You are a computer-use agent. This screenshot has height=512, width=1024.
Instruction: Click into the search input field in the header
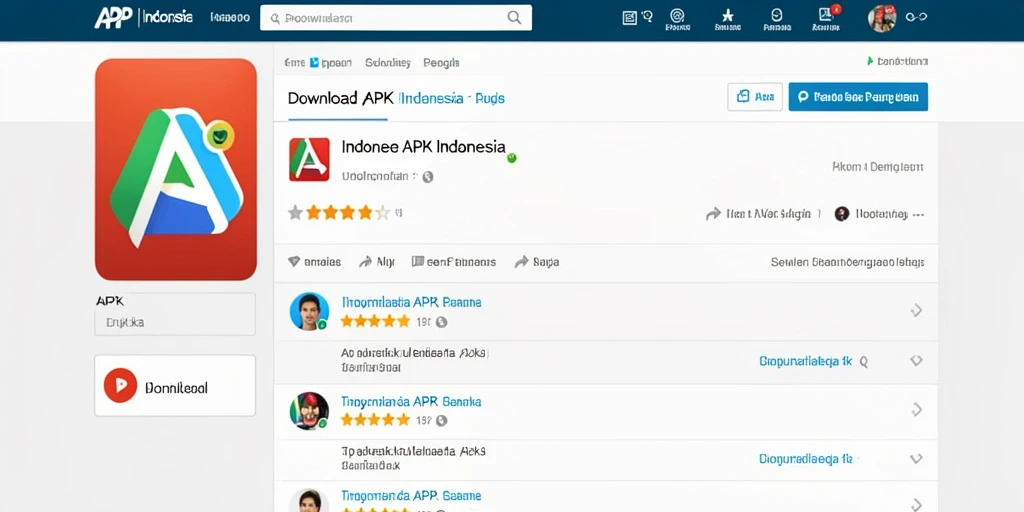396,18
